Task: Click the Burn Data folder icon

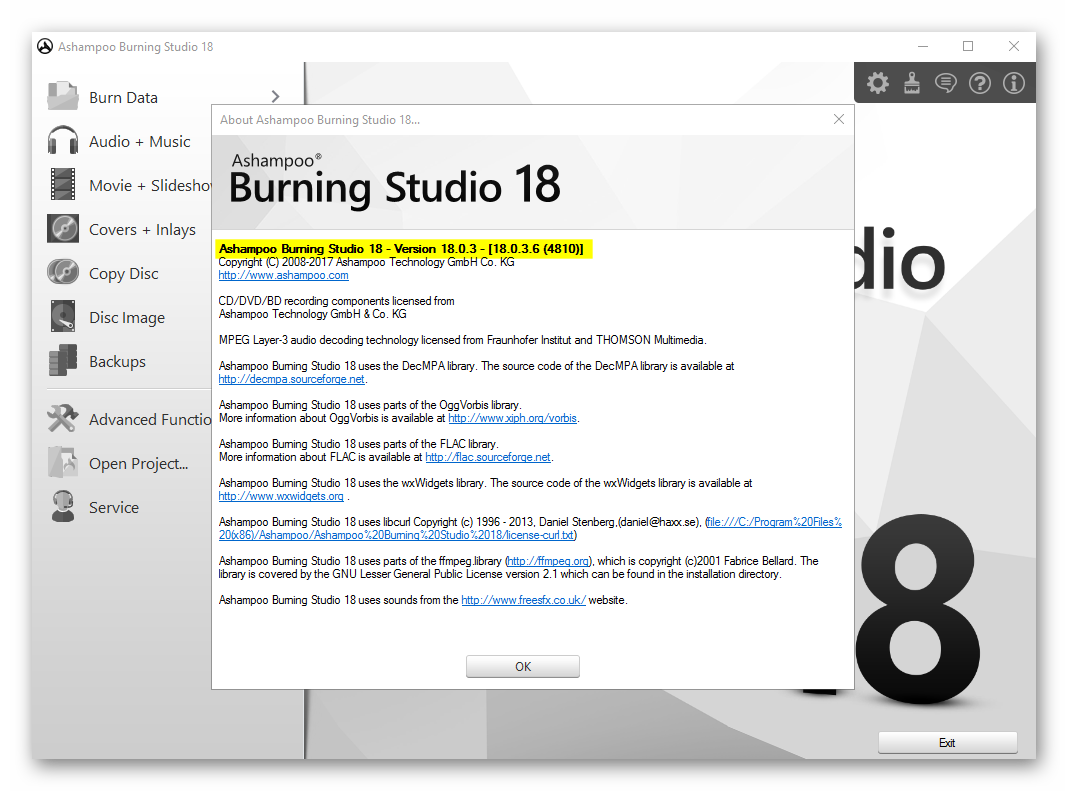Action: click(62, 97)
